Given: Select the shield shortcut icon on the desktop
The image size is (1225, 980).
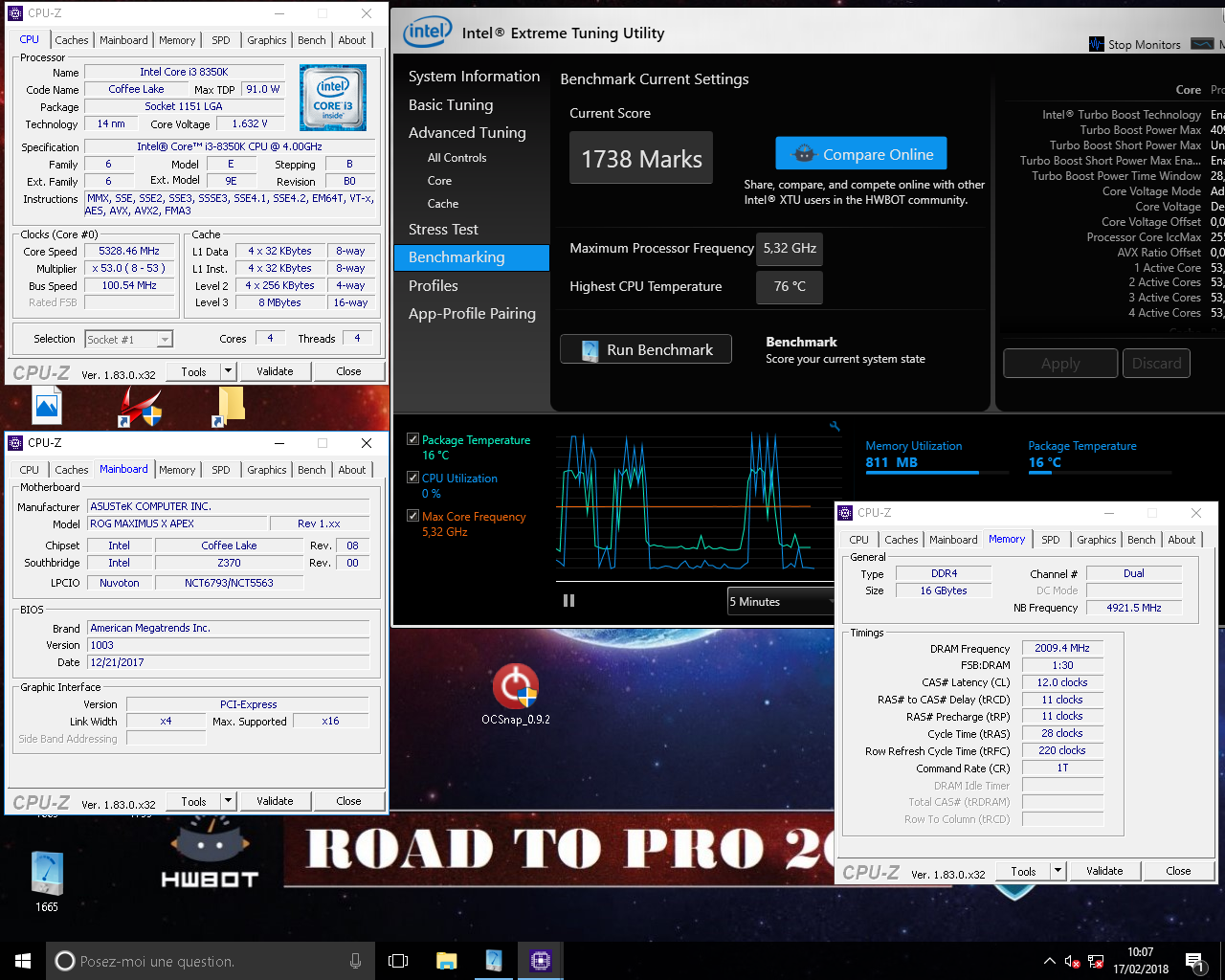Looking at the screenshot, I should (x=140, y=407).
